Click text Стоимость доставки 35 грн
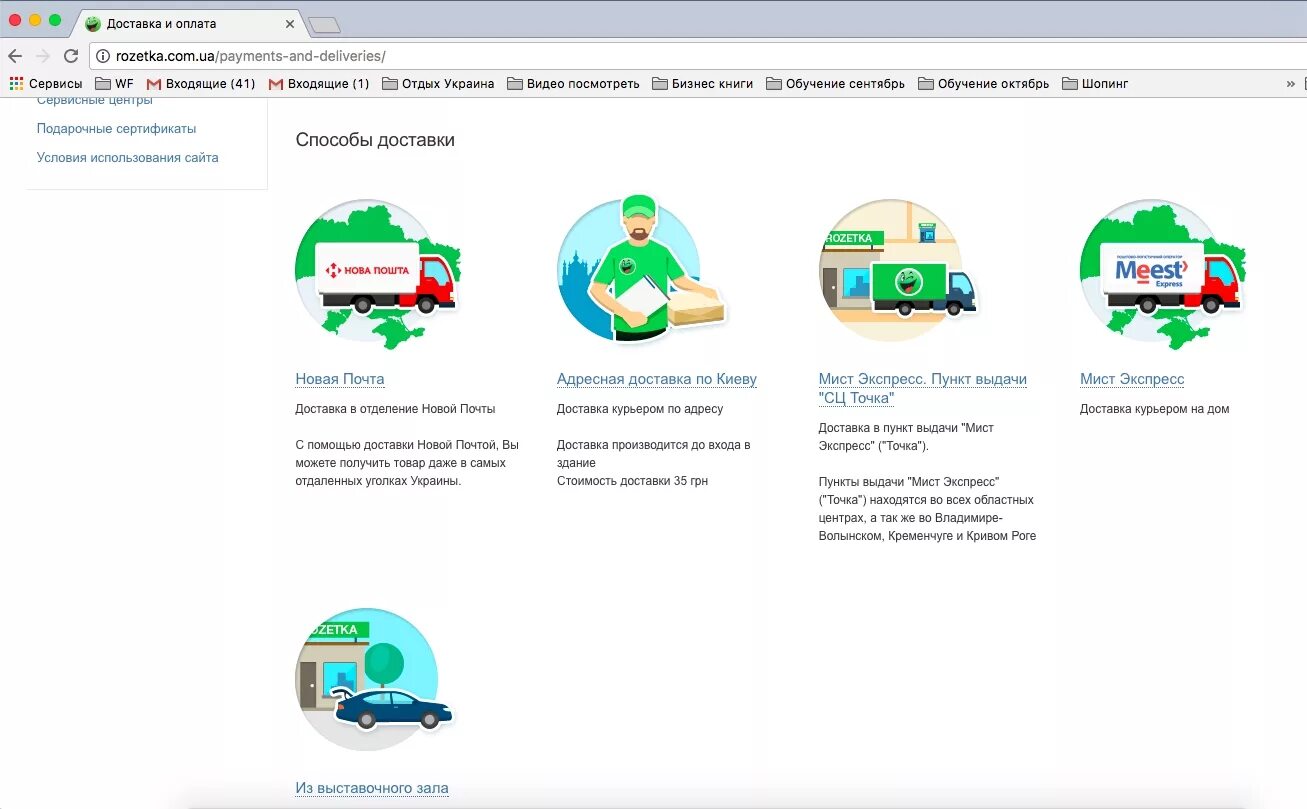Screen dimensions: 1307x809 click(x=632, y=481)
